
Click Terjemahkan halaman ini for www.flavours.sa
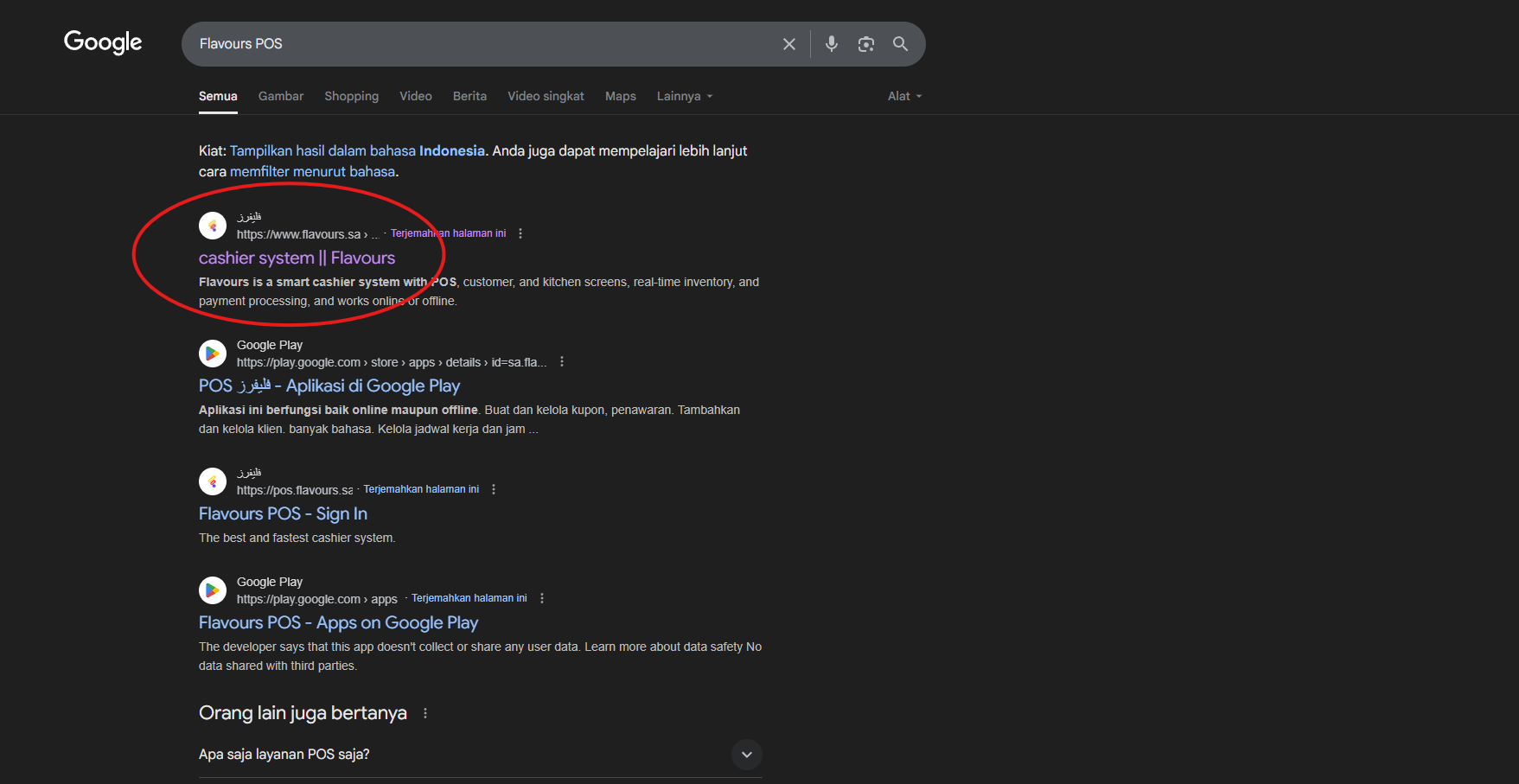click(448, 233)
